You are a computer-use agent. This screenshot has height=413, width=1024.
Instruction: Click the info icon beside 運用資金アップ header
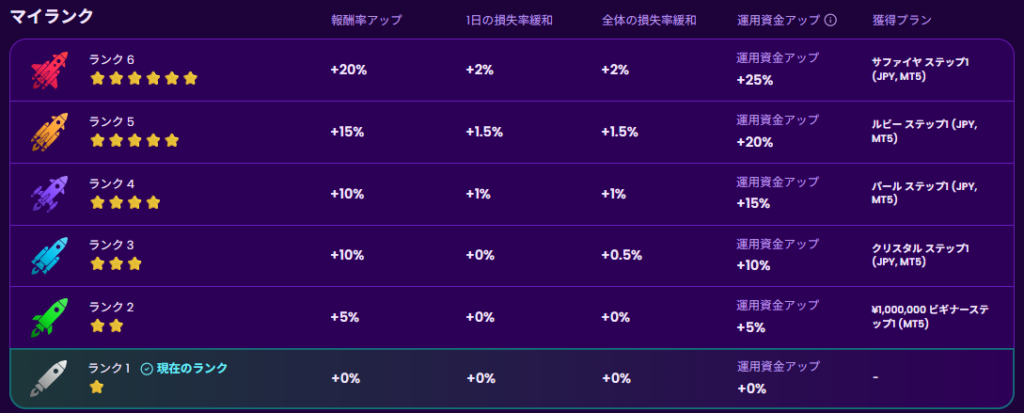pos(831,20)
